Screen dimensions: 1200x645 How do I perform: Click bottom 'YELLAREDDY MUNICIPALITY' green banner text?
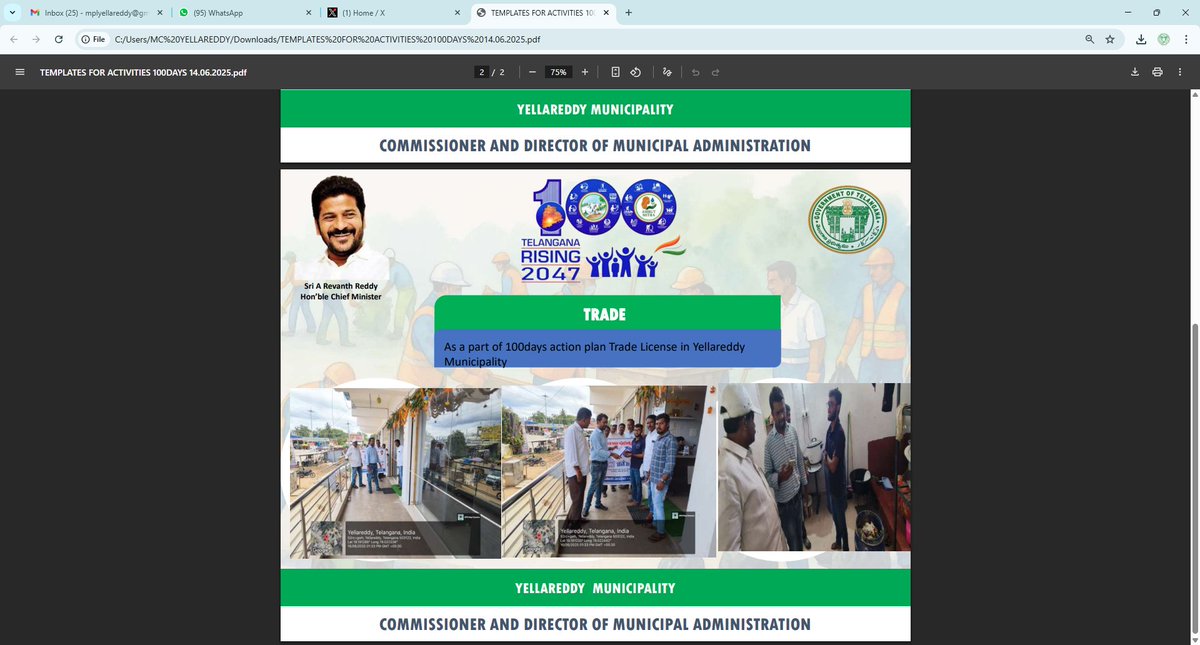pos(595,588)
